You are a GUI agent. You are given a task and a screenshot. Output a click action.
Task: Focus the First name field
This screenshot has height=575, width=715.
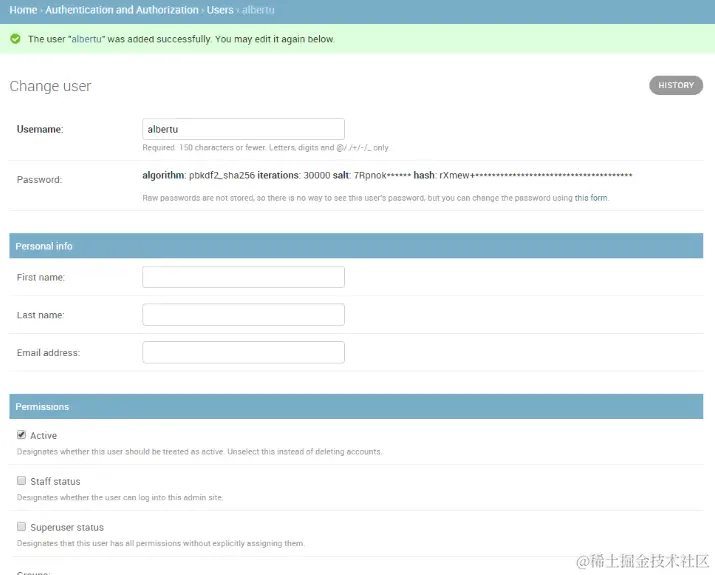point(243,277)
